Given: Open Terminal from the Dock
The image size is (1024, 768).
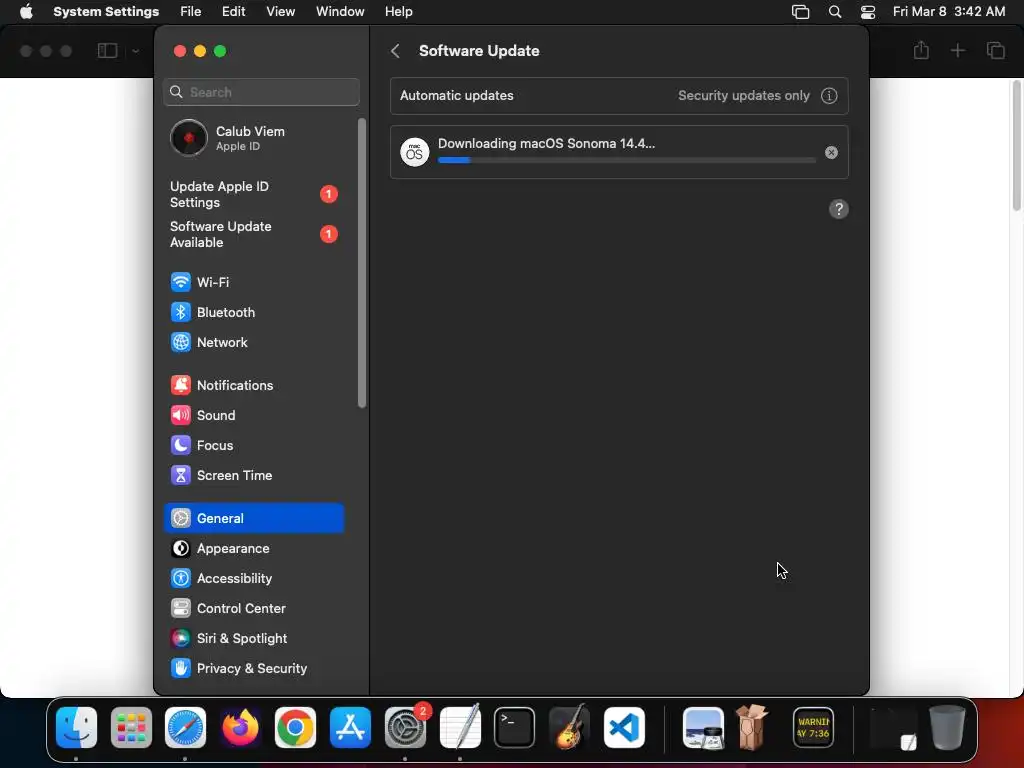Looking at the screenshot, I should (515, 727).
